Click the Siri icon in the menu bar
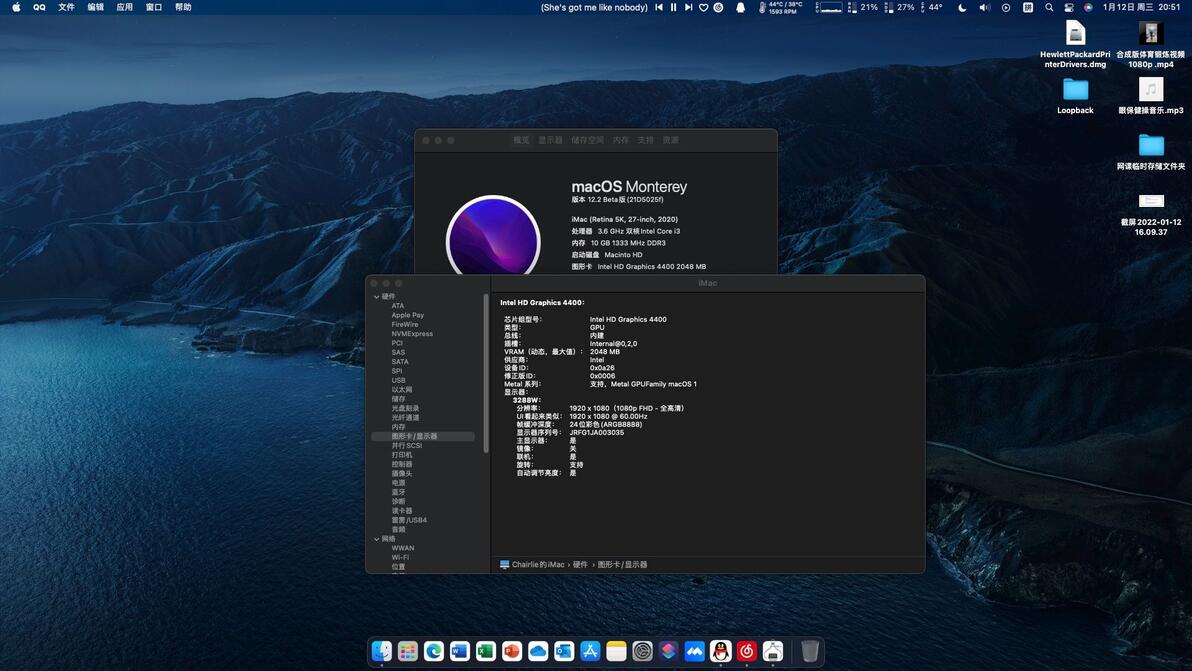The height and width of the screenshot is (671, 1192). [1088, 7]
